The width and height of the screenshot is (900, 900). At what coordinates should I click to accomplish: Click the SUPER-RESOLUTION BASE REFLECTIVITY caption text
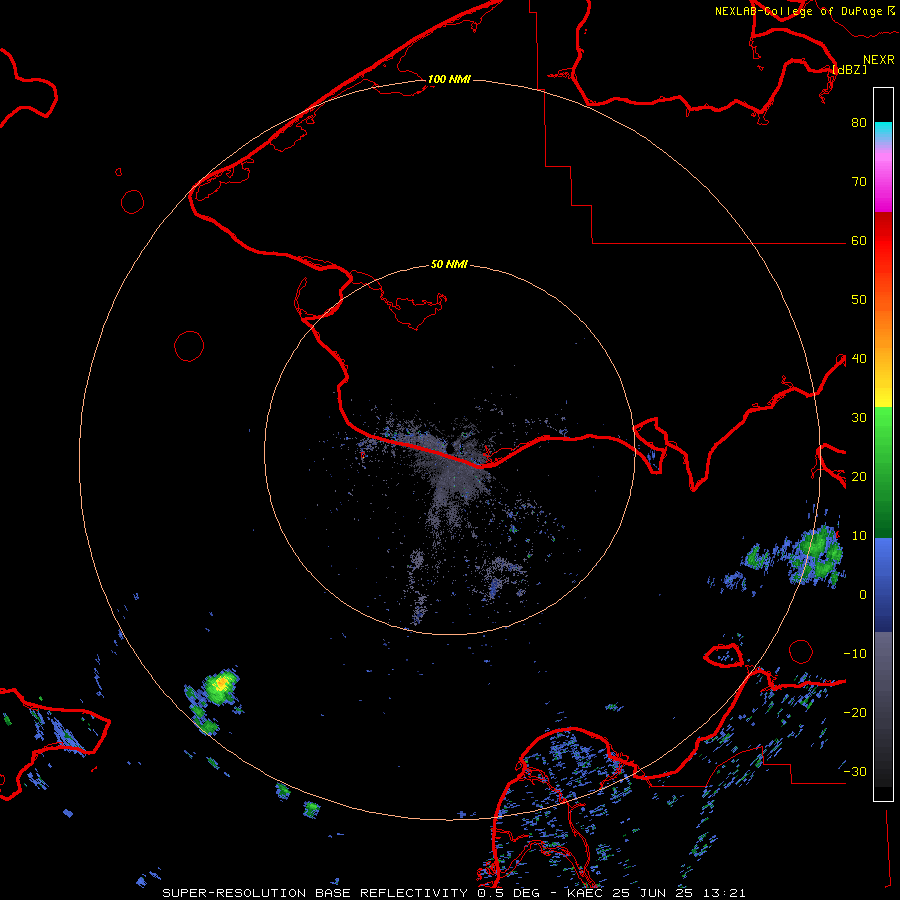tap(315, 893)
